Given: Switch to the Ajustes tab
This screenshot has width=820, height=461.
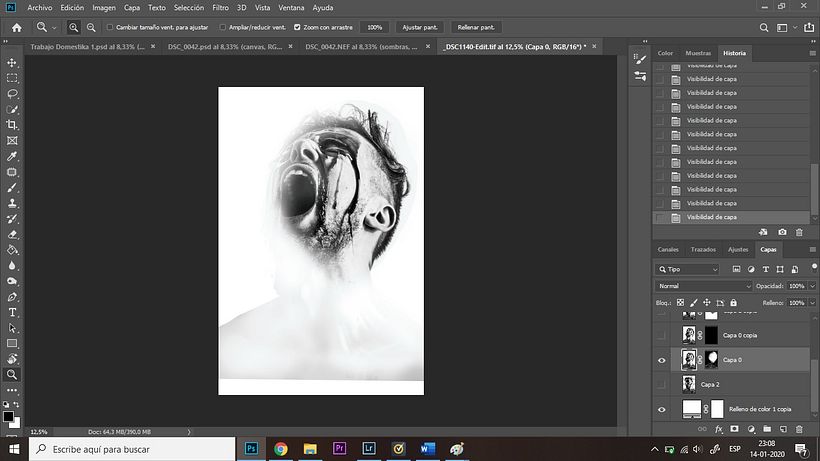Looking at the screenshot, I should point(738,250).
